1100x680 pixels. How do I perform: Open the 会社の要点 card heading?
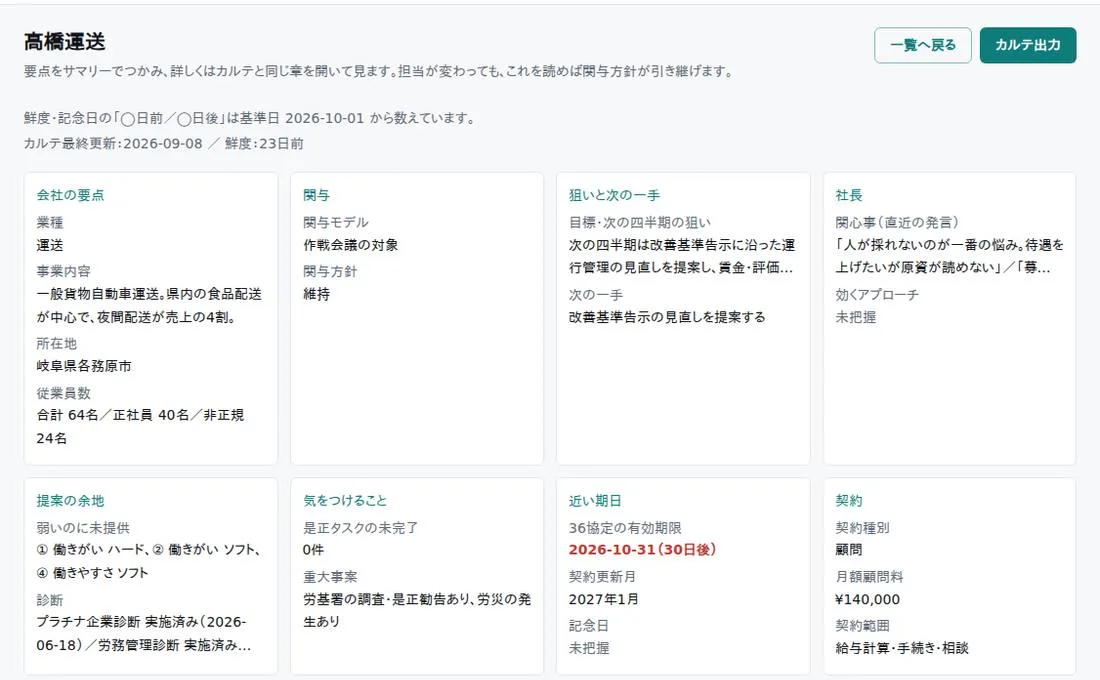coord(70,195)
